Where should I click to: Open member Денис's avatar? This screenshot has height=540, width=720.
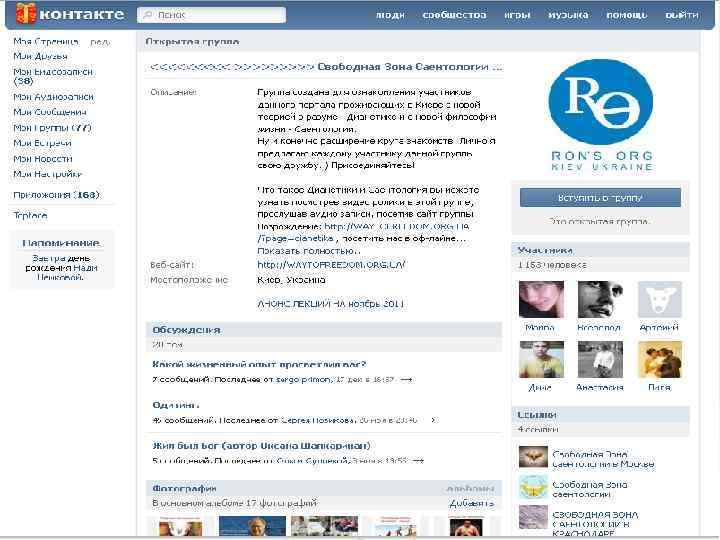541,359
